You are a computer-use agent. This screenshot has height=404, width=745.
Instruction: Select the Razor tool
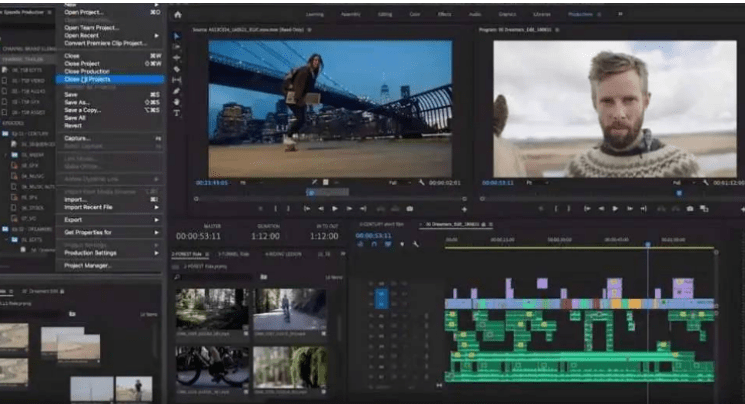coord(177,69)
